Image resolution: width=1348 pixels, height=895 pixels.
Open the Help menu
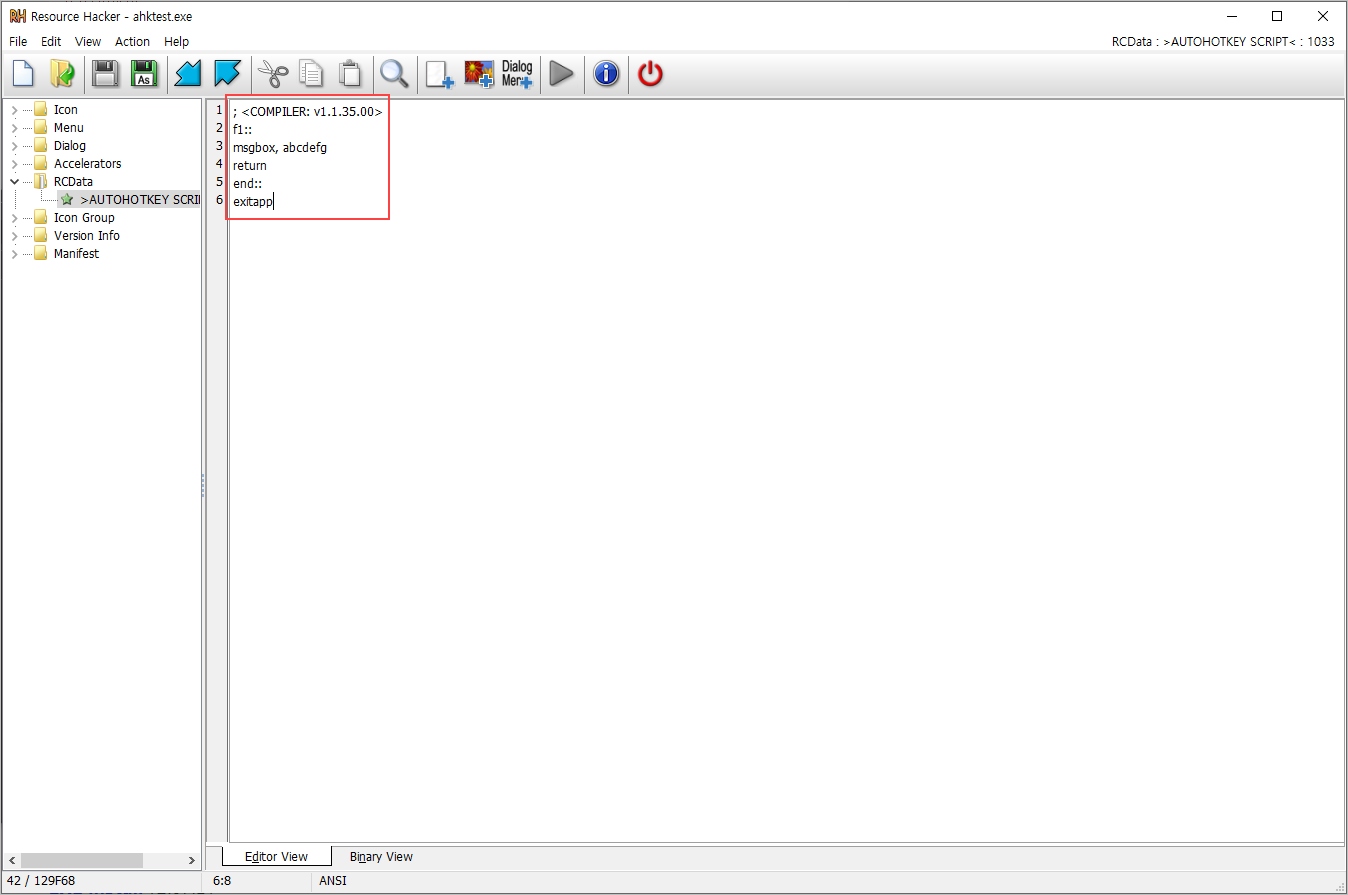176,42
